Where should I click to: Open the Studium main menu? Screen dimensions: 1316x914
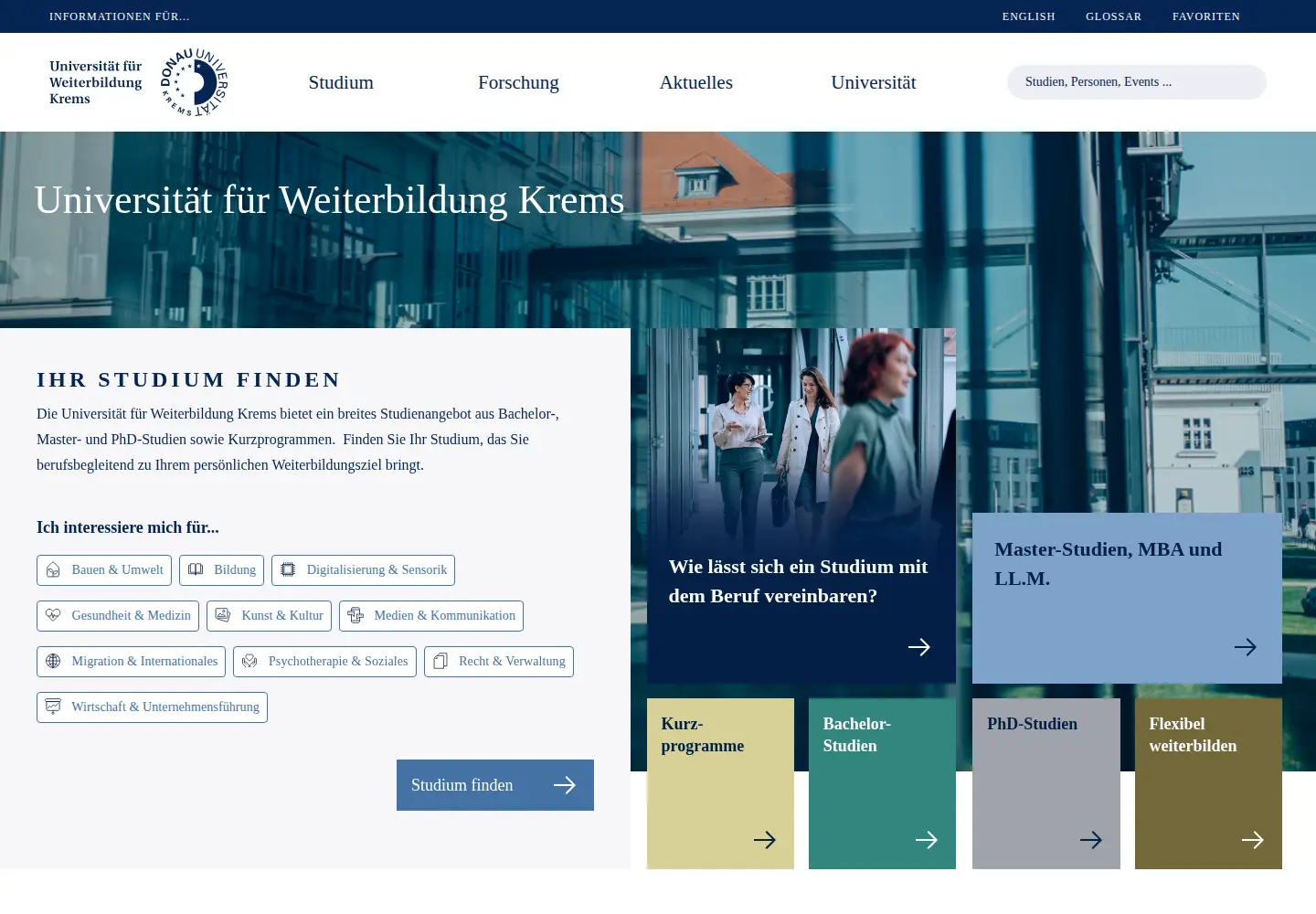click(341, 82)
